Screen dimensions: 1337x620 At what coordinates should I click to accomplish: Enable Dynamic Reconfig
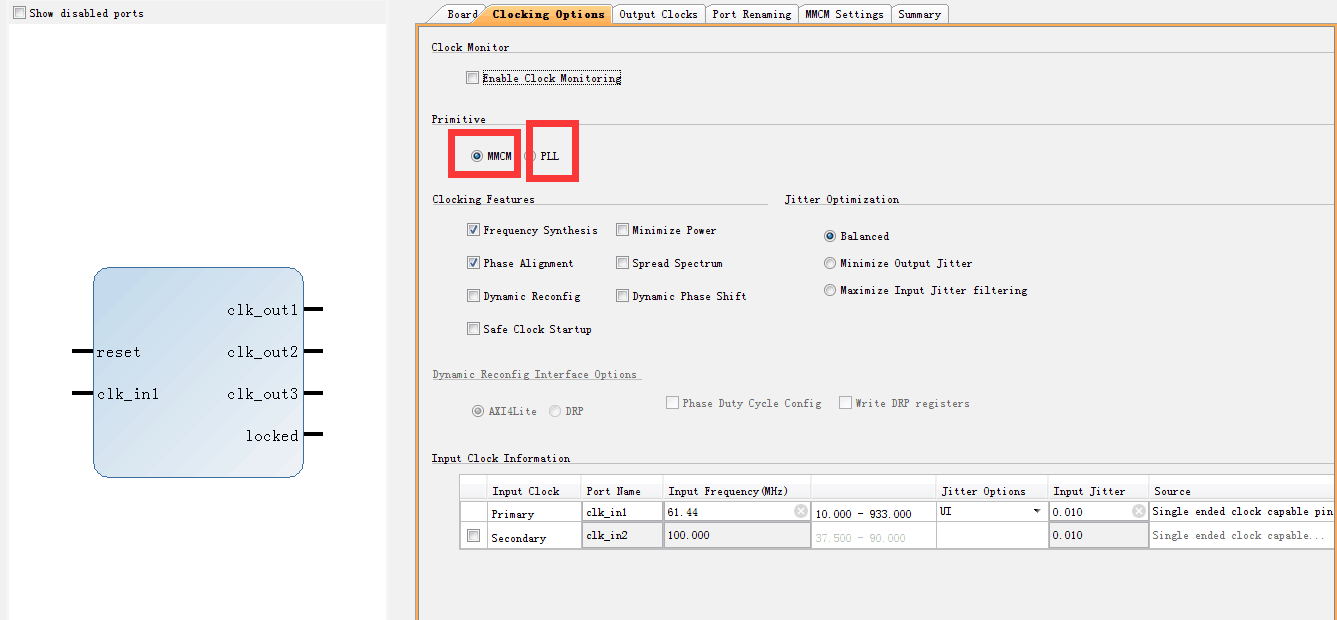(x=472, y=295)
